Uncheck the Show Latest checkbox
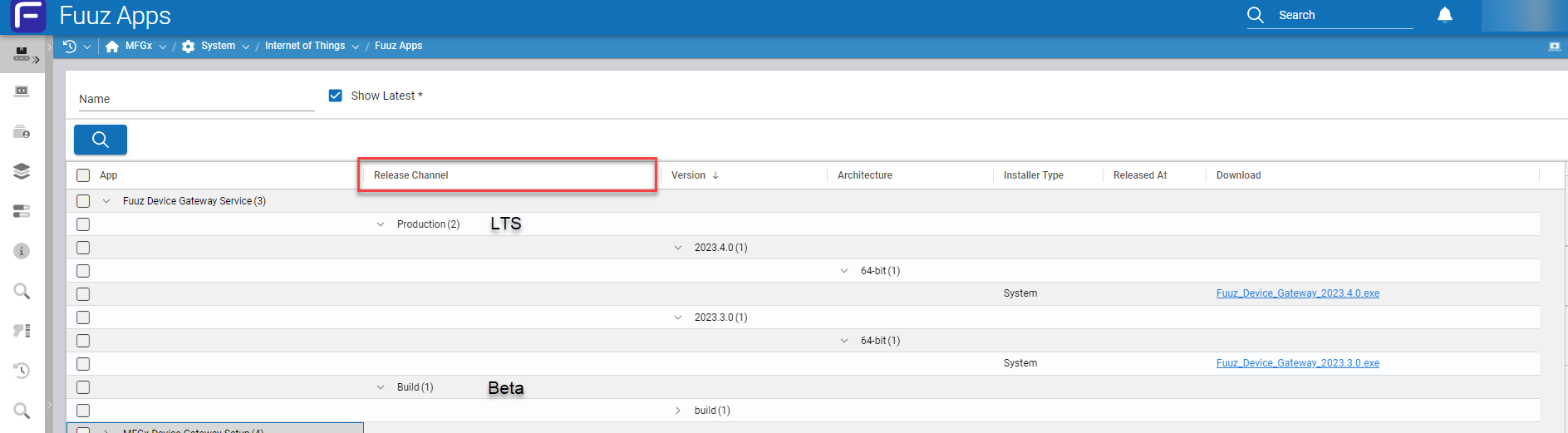This screenshot has height=433, width=1568. pyautogui.click(x=336, y=96)
